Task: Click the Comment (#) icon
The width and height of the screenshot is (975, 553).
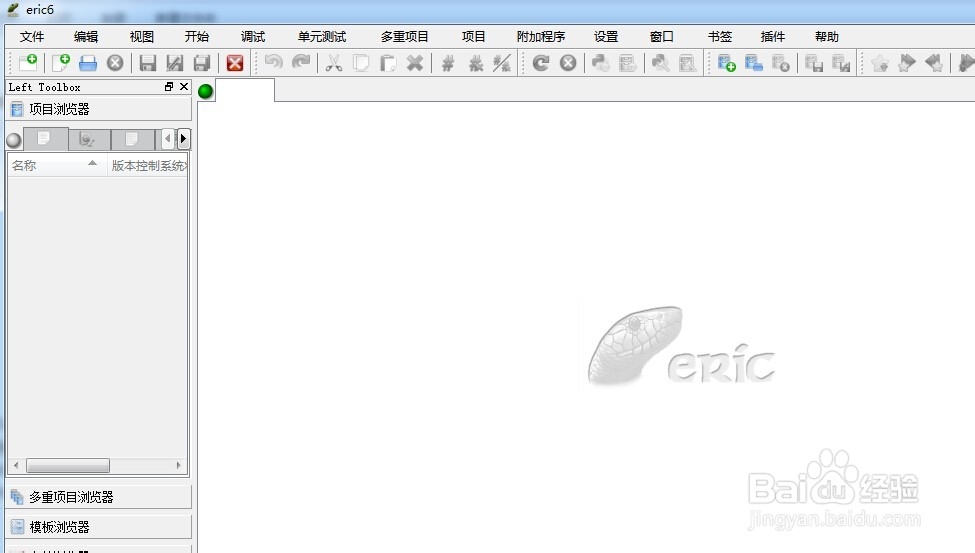Action: (448, 63)
